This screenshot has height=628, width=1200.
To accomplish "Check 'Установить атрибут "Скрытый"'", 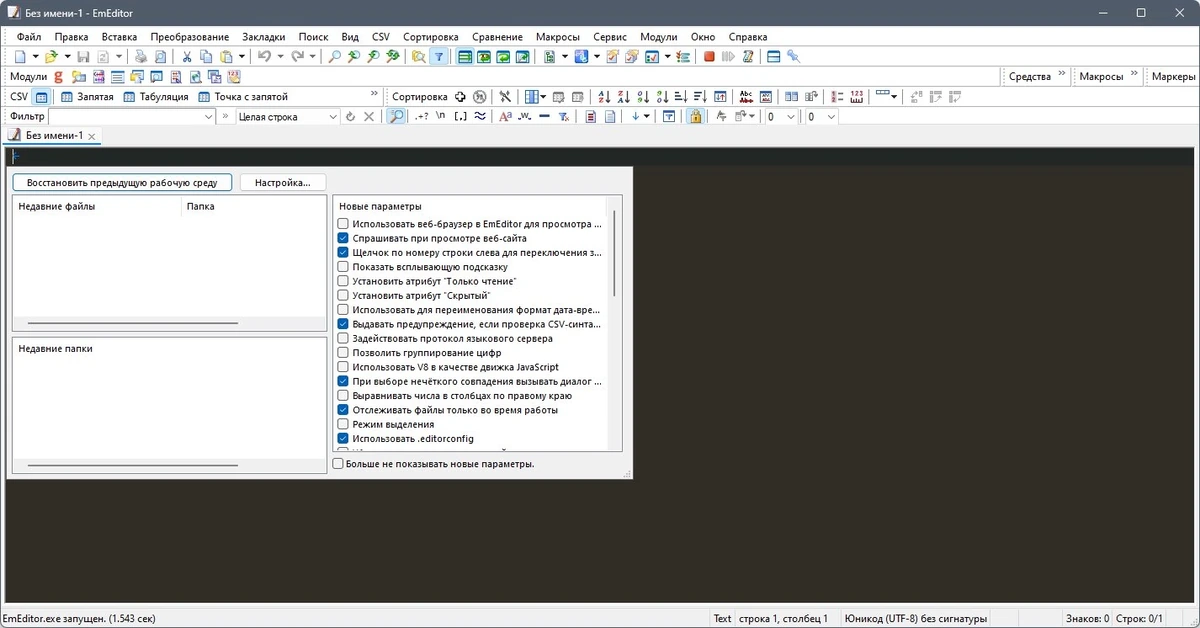I will pyautogui.click(x=343, y=296).
